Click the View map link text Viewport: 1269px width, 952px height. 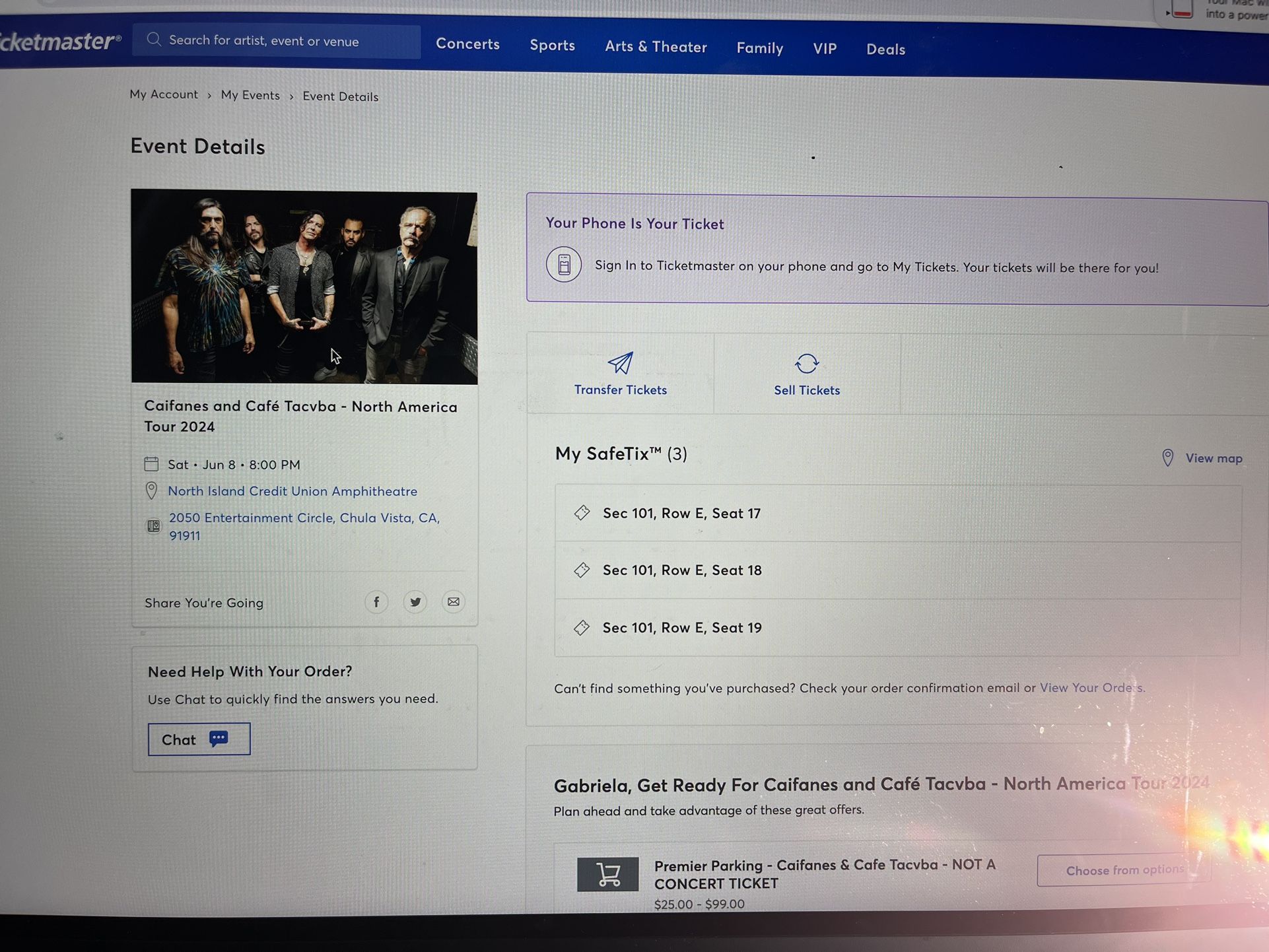coord(1214,458)
